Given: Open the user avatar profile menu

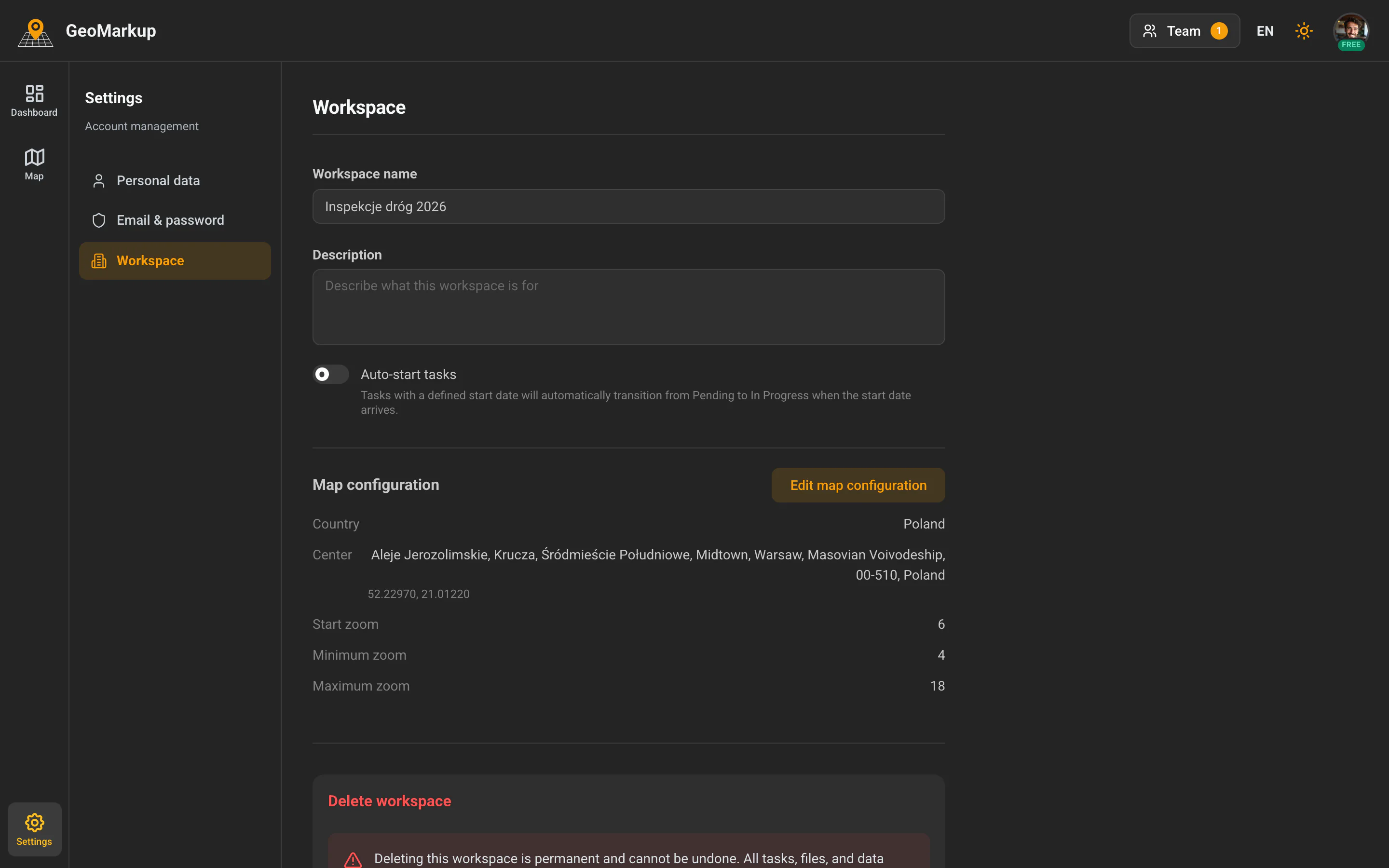Looking at the screenshot, I should (1350, 30).
